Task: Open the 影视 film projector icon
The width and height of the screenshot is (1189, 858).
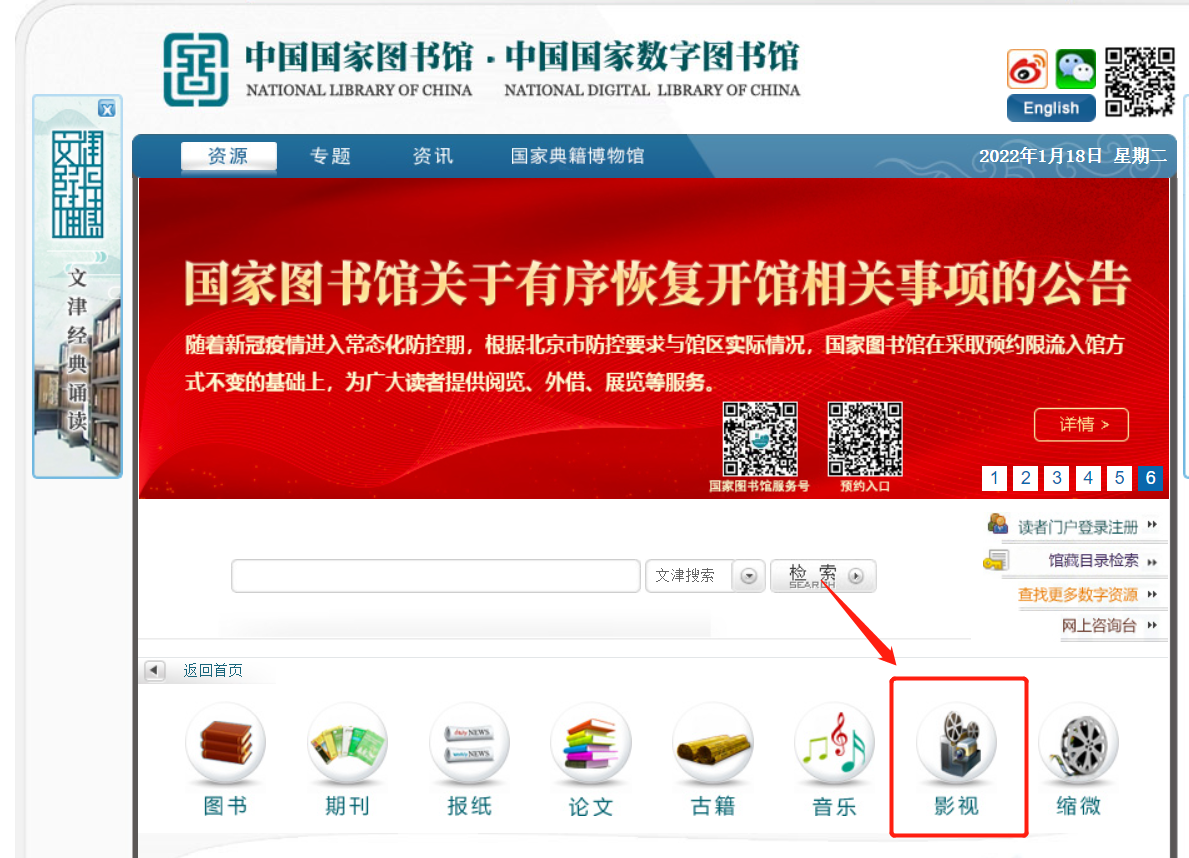Action: [956, 743]
